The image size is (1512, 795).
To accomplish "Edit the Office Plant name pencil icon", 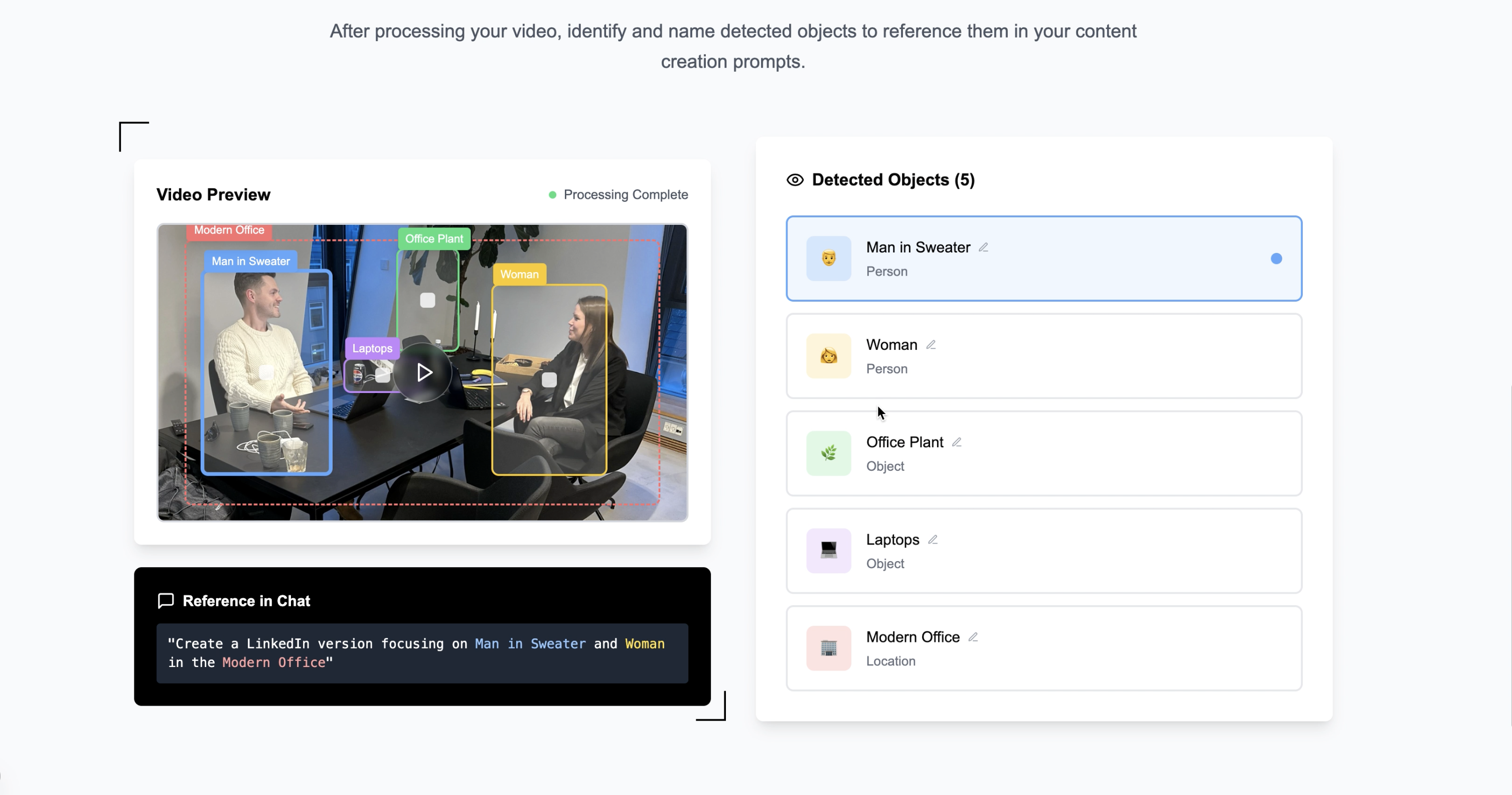I will click(957, 442).
